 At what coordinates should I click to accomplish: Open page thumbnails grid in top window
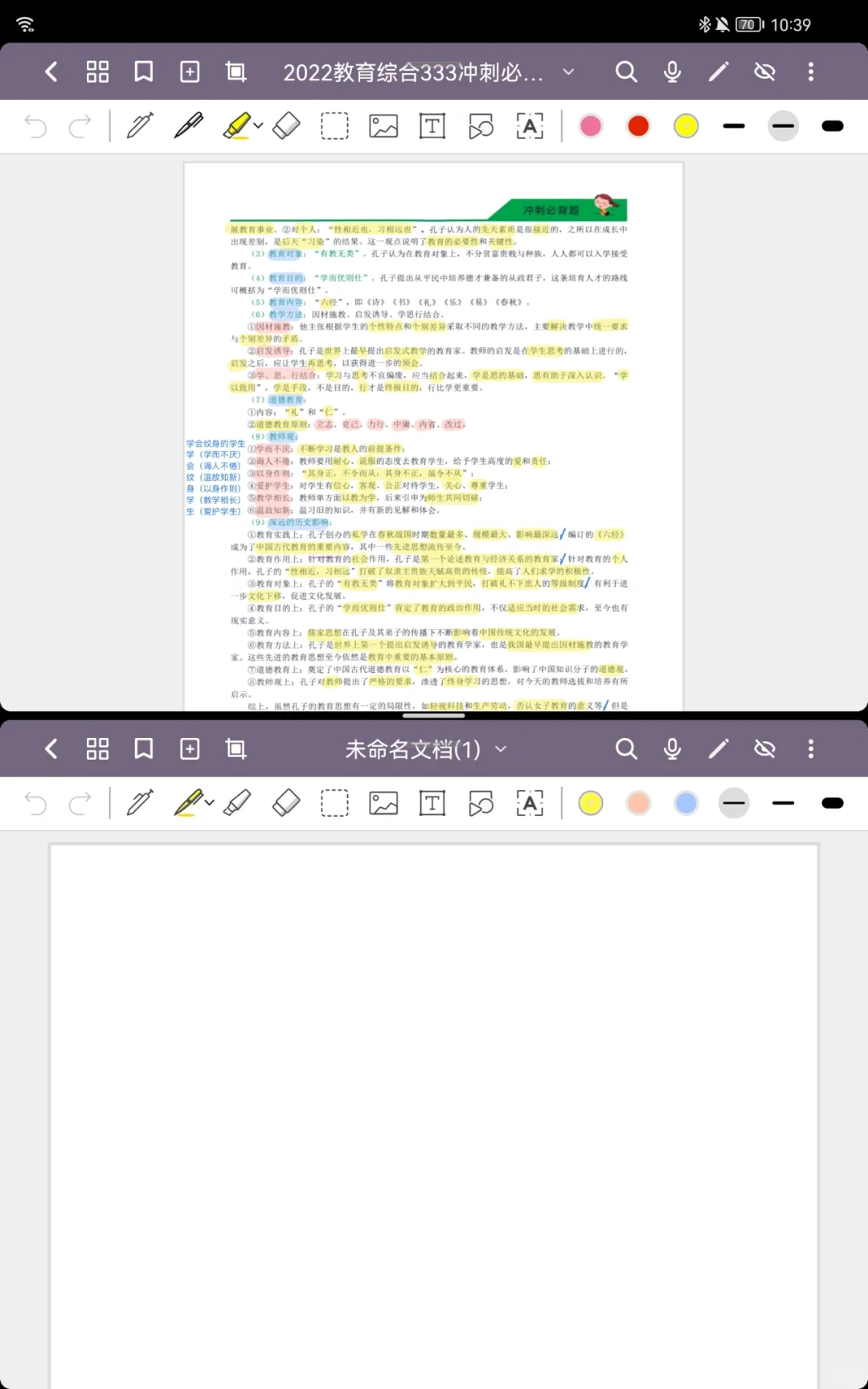click(x=97, y=72)
